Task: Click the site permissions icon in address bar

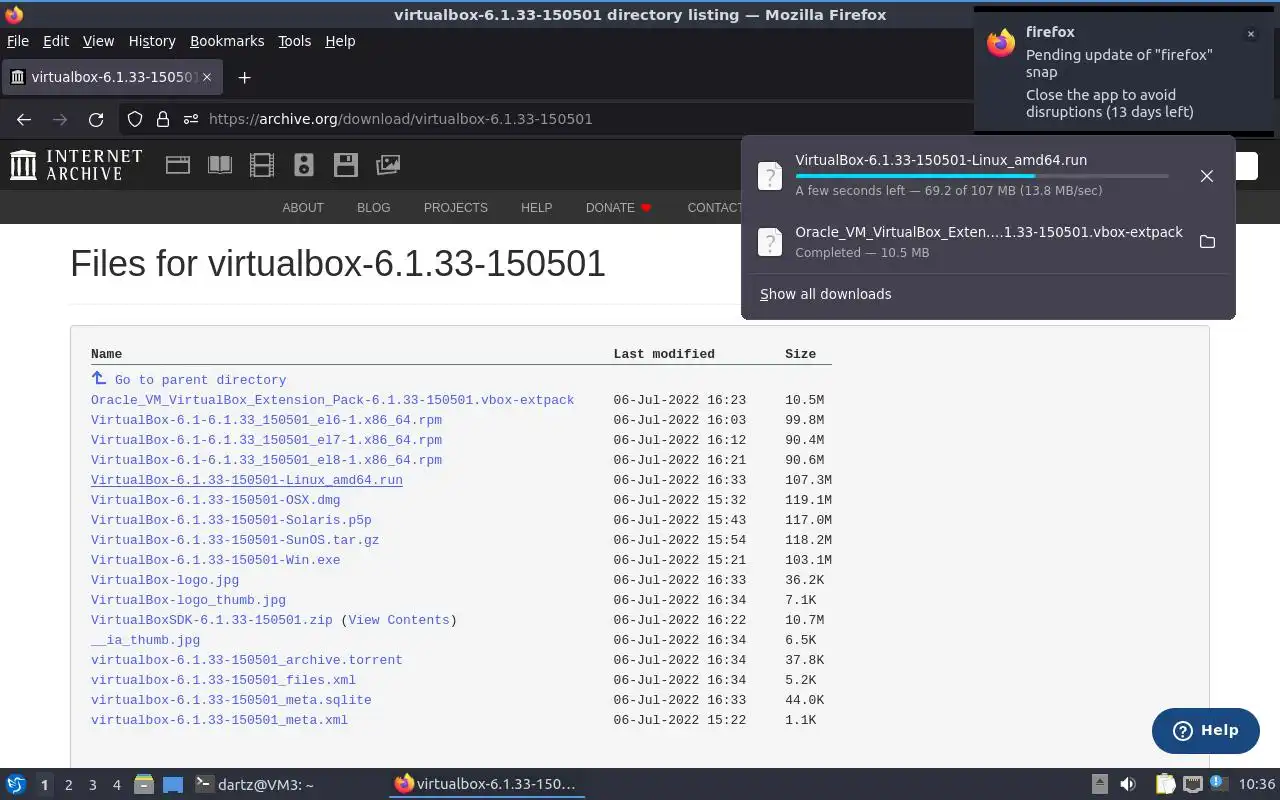Action: pos(191,119)
